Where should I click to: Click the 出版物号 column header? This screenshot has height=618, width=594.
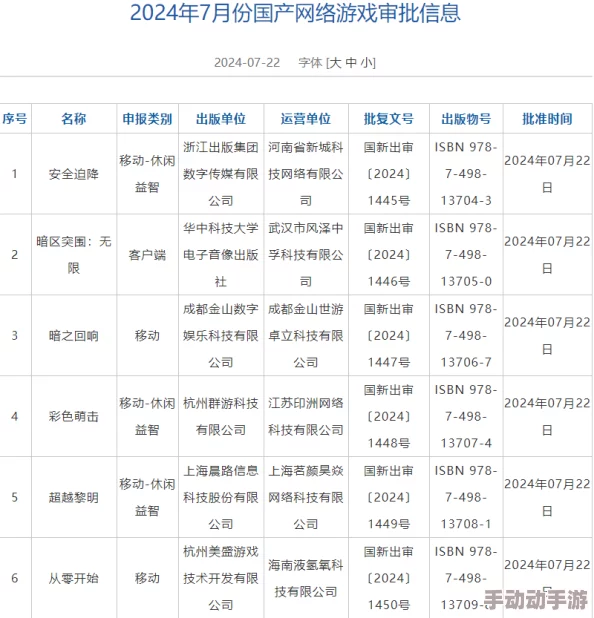click(x=466, y=119)
